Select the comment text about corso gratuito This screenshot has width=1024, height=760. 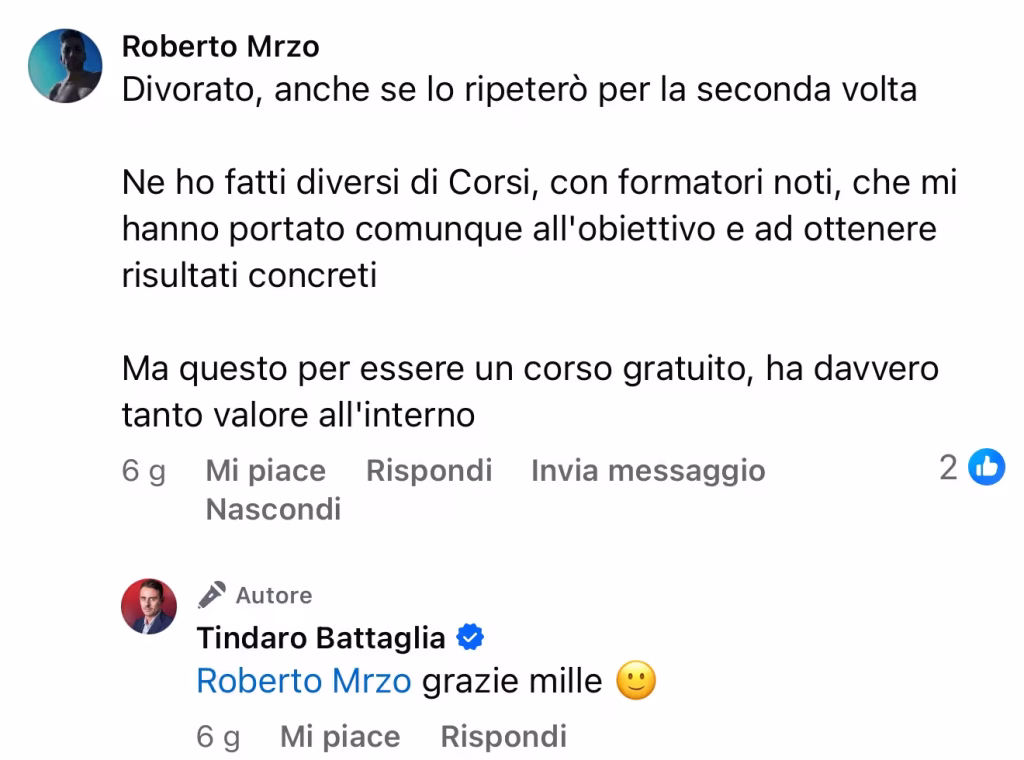[530, 391]
